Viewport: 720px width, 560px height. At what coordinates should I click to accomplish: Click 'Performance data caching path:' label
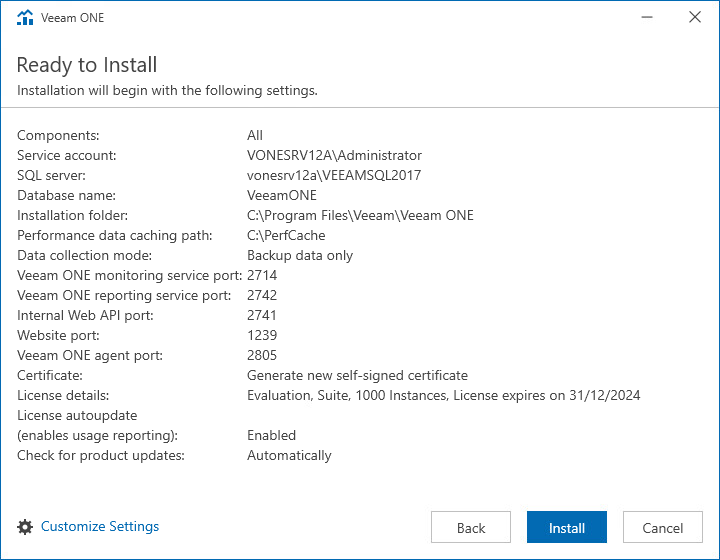pos(115,235)
